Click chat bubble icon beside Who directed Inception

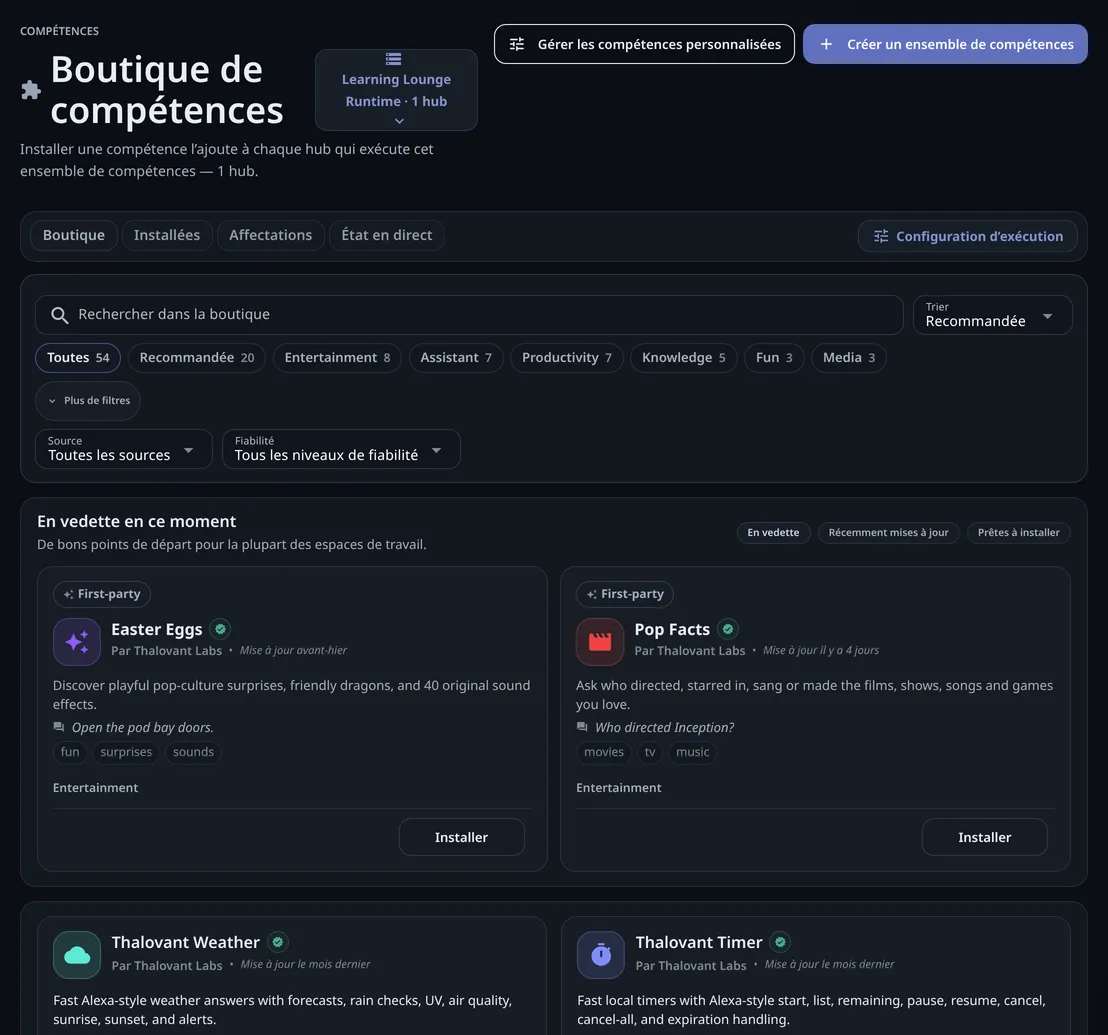coord(582,727)
